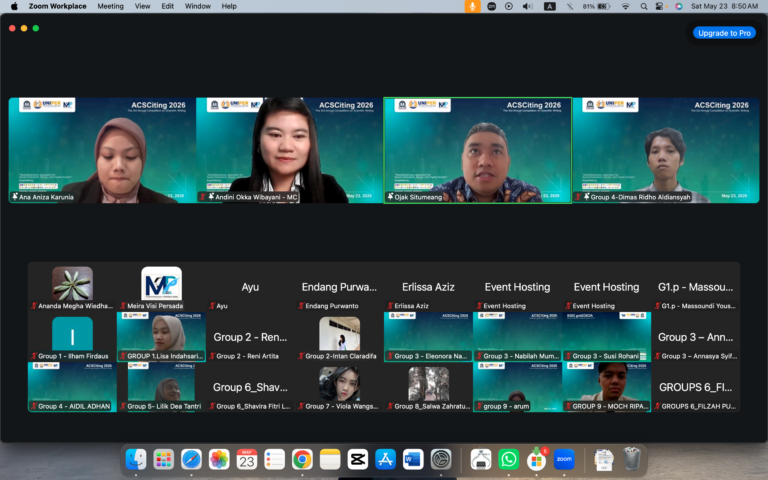Select Group 1 - Ilham Firdaus tile
Image resolution: width=768 pixels, height=480 pixels.
72,337
